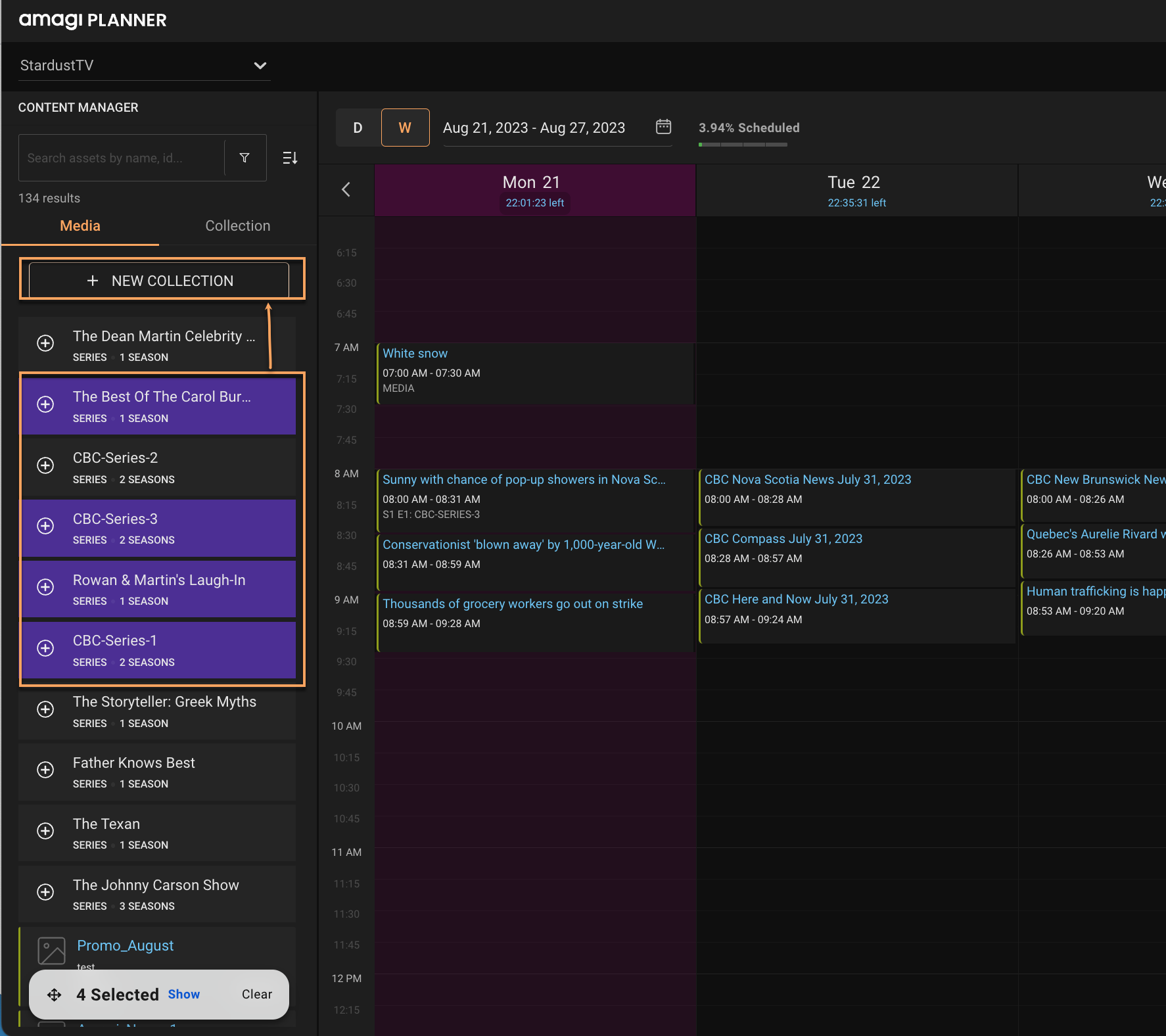1166x1036 pixels.
Task: Click the CBC-Series-3 row title
Action: 115,519
